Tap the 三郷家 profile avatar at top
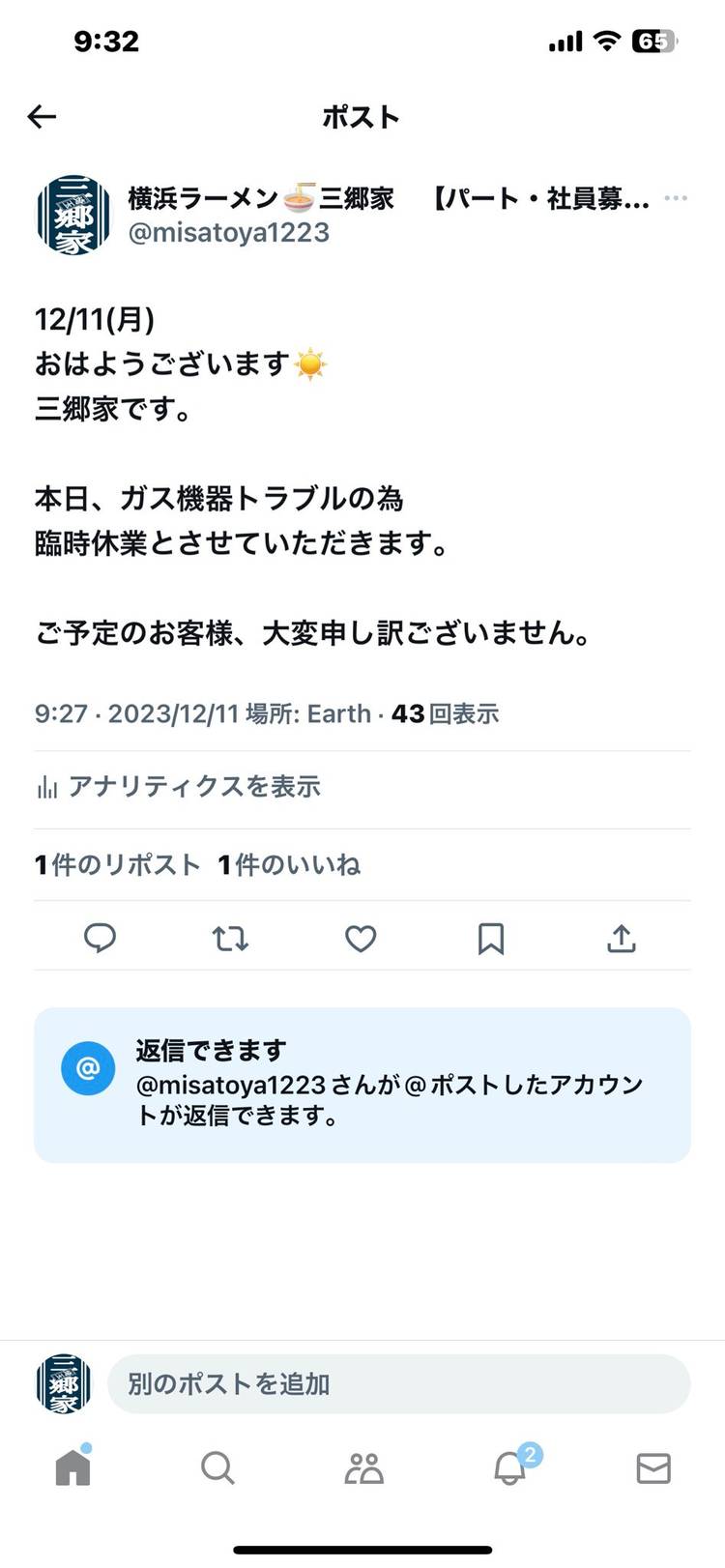The image size is (725, 1568). 73,215
